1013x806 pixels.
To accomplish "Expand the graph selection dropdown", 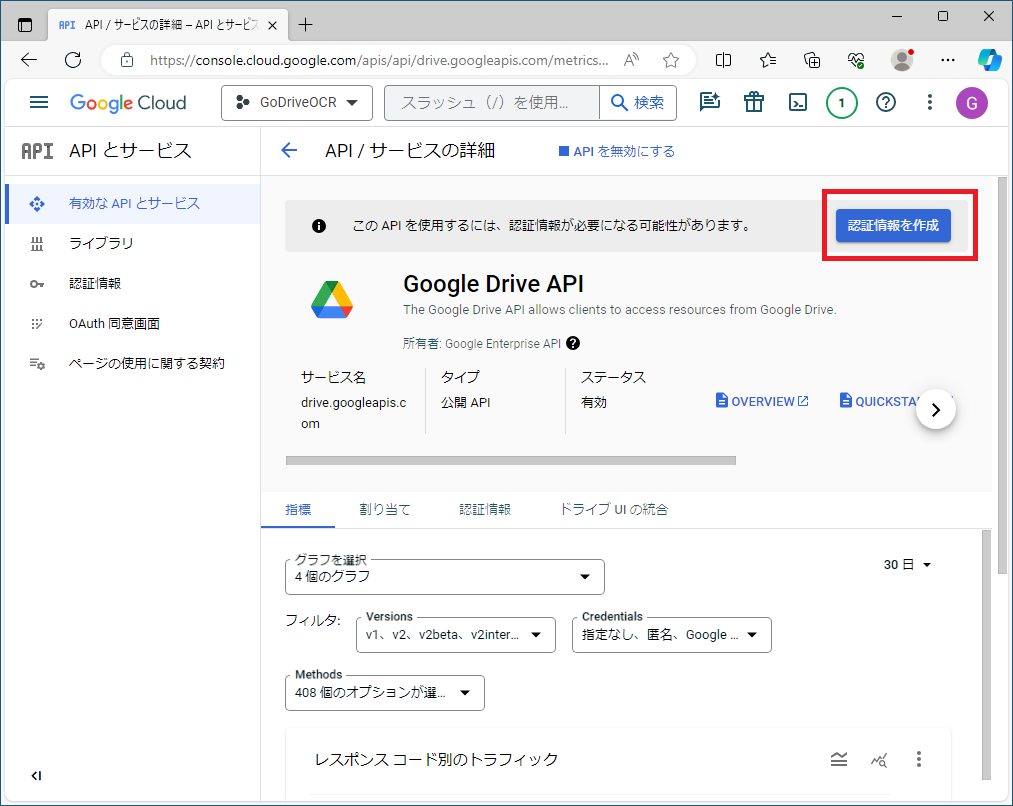I will pos(444,576).
